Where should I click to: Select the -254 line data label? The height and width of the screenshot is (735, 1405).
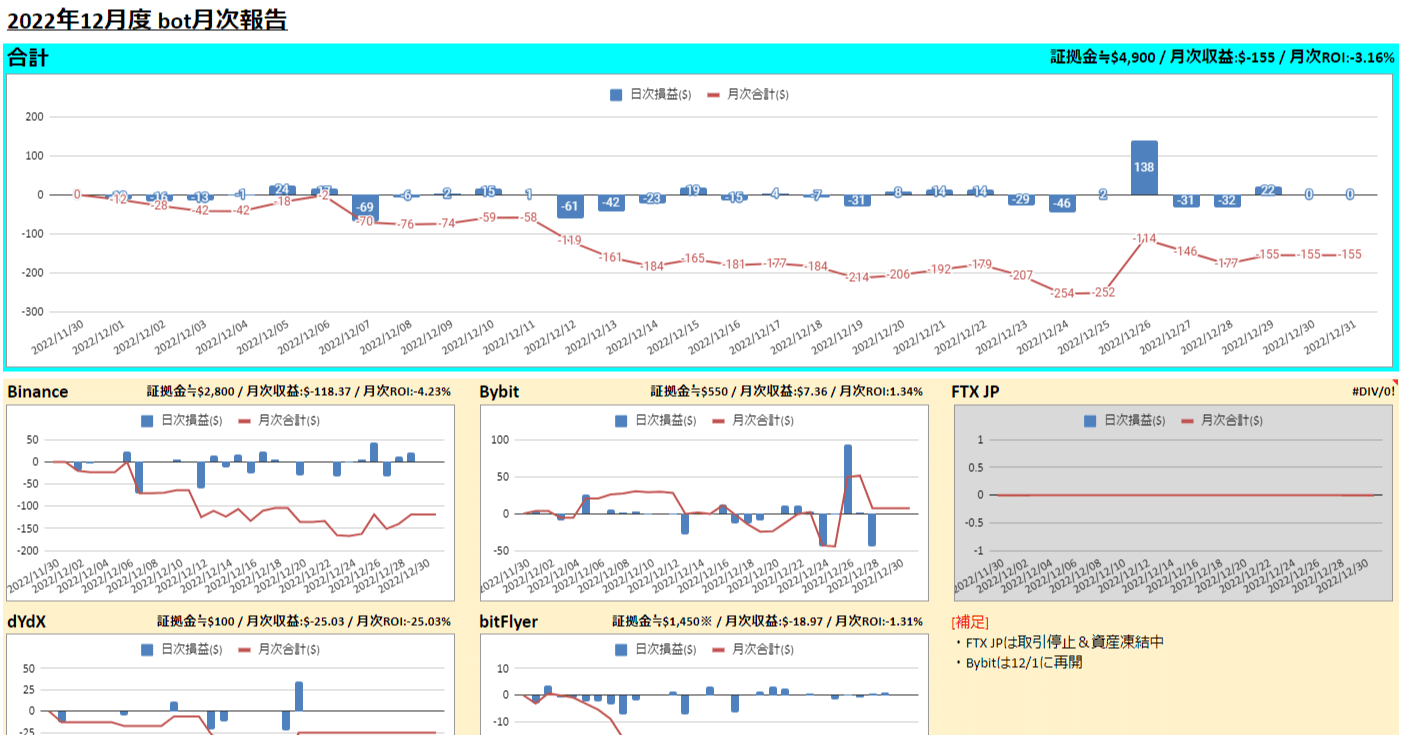(1062, 293)
